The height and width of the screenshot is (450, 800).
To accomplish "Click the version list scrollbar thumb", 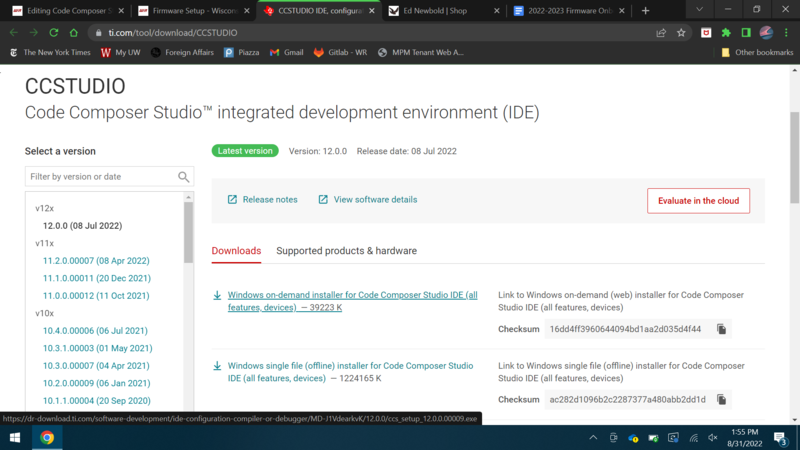I will point(189,233).
